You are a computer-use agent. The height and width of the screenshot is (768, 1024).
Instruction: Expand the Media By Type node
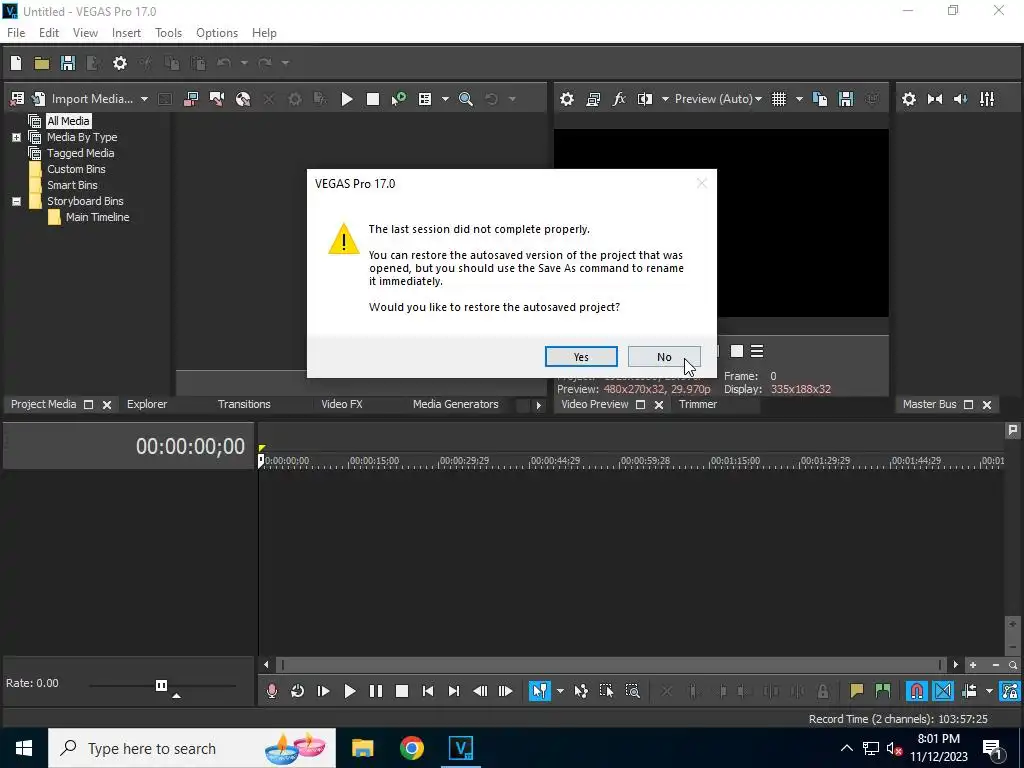[x=16, y=137]
